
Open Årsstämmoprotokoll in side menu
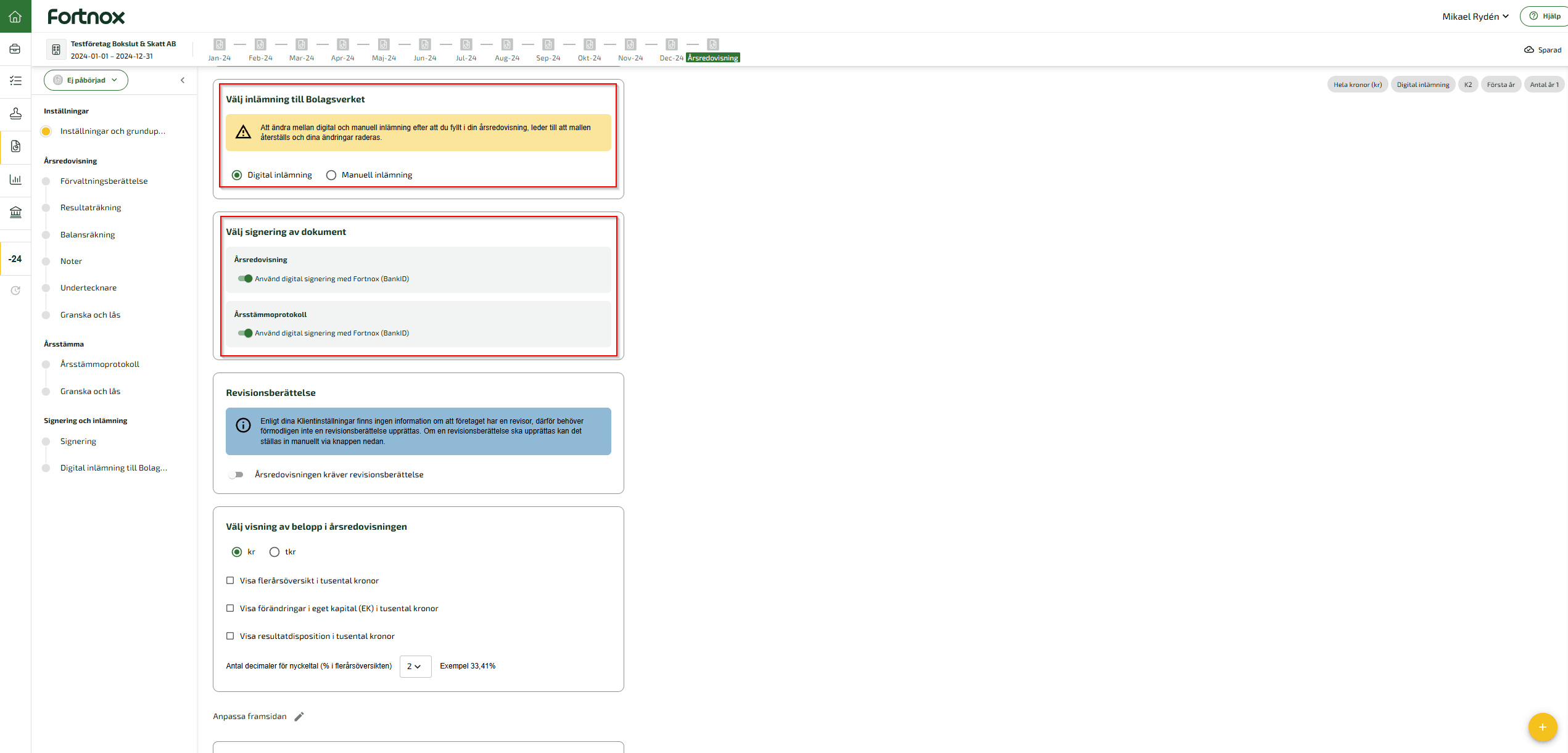pyautogui.click(x=100, y=364)
